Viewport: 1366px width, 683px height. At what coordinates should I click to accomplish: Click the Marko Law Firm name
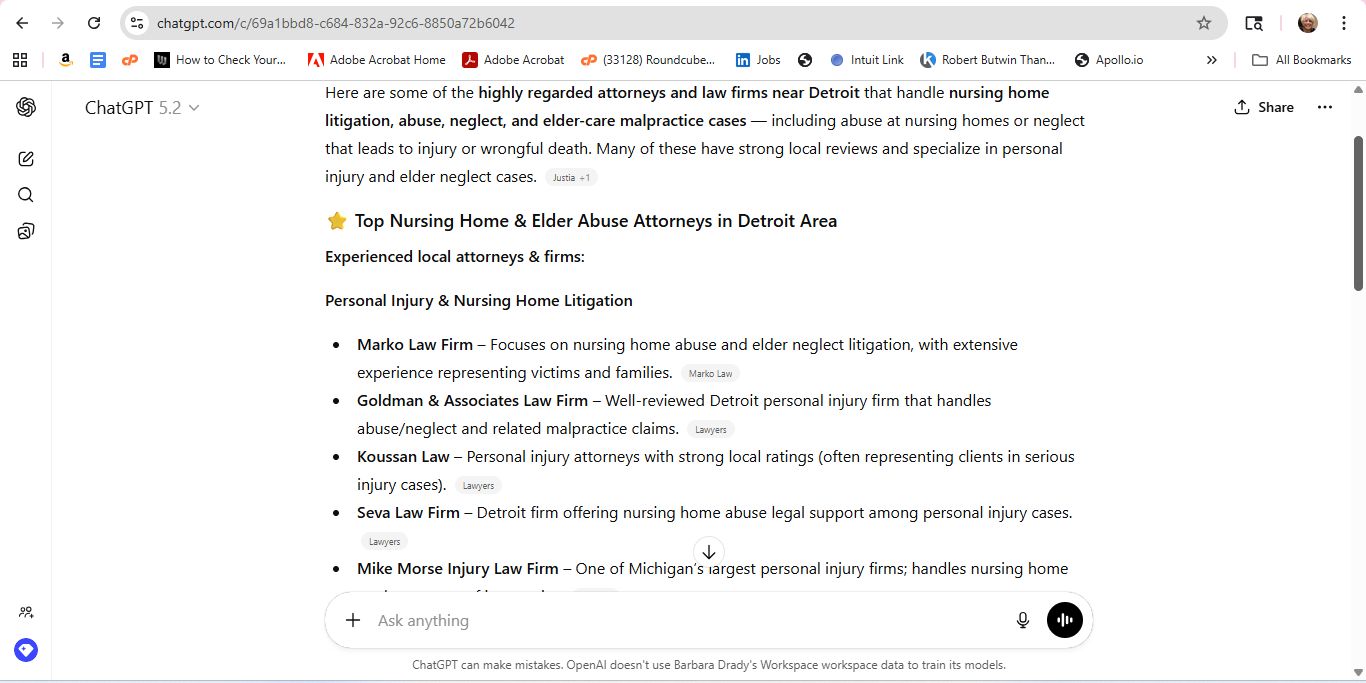[415, 344]
